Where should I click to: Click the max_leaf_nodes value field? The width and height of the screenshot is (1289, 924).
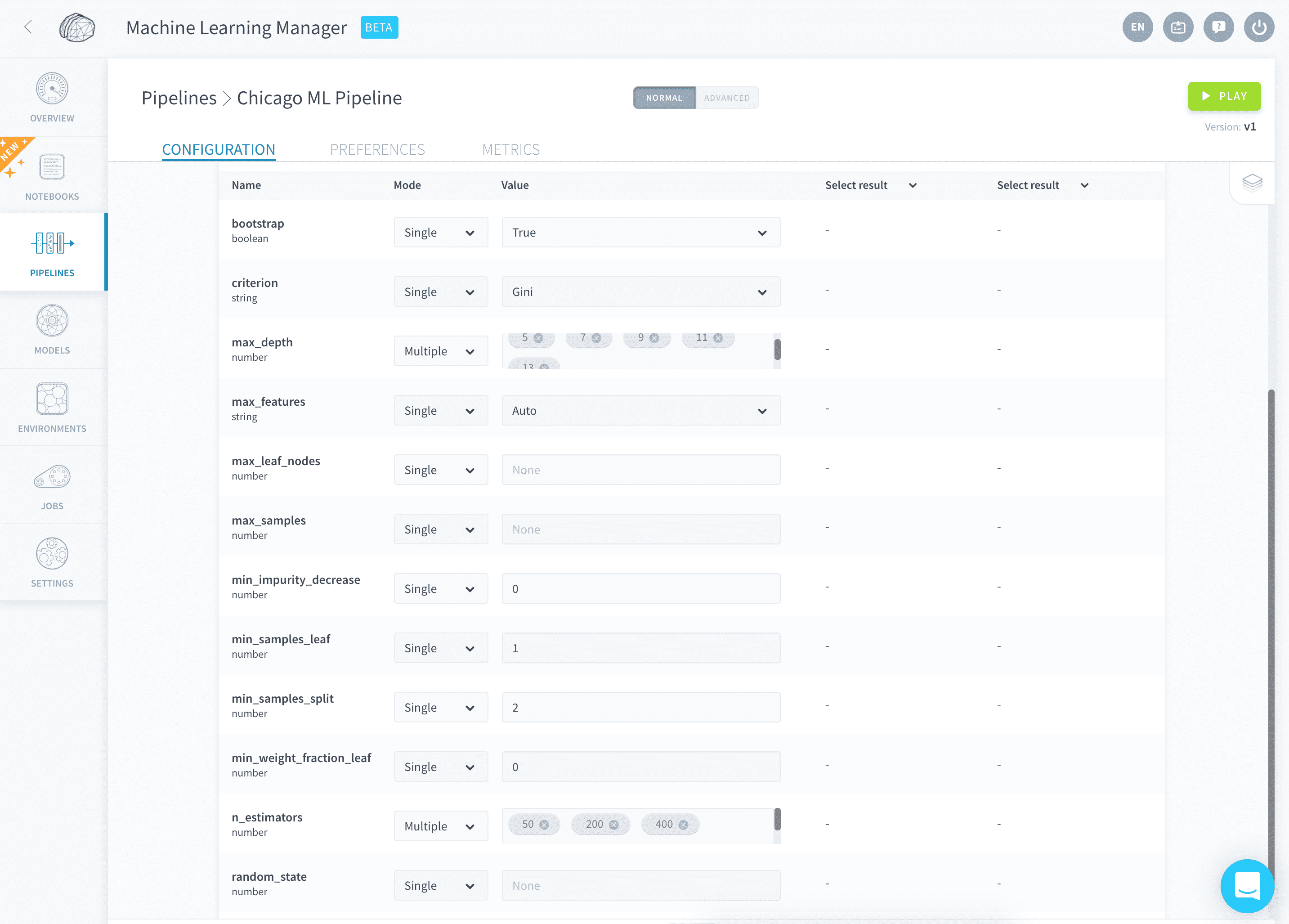[x=640, y=470]
